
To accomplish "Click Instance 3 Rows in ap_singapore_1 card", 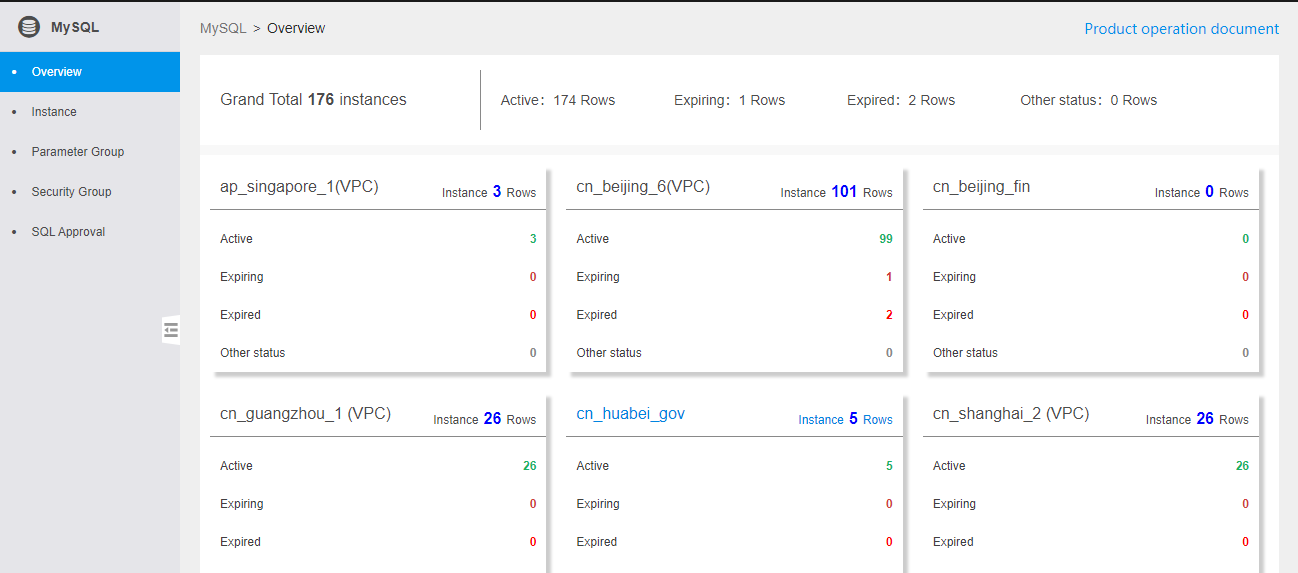I will click(x=489, y=192).
